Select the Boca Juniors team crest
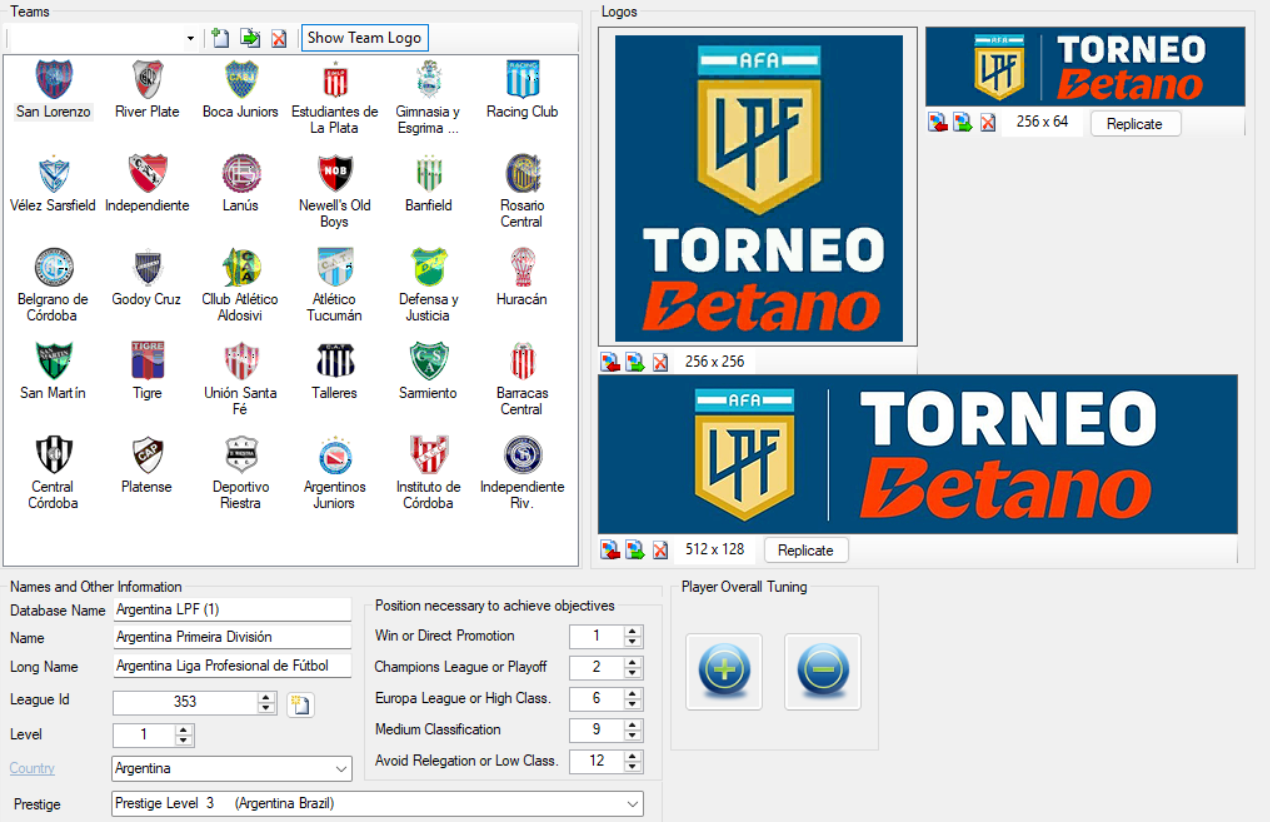The height and width of the screenshot is (822, 1270). coord(240,79)
